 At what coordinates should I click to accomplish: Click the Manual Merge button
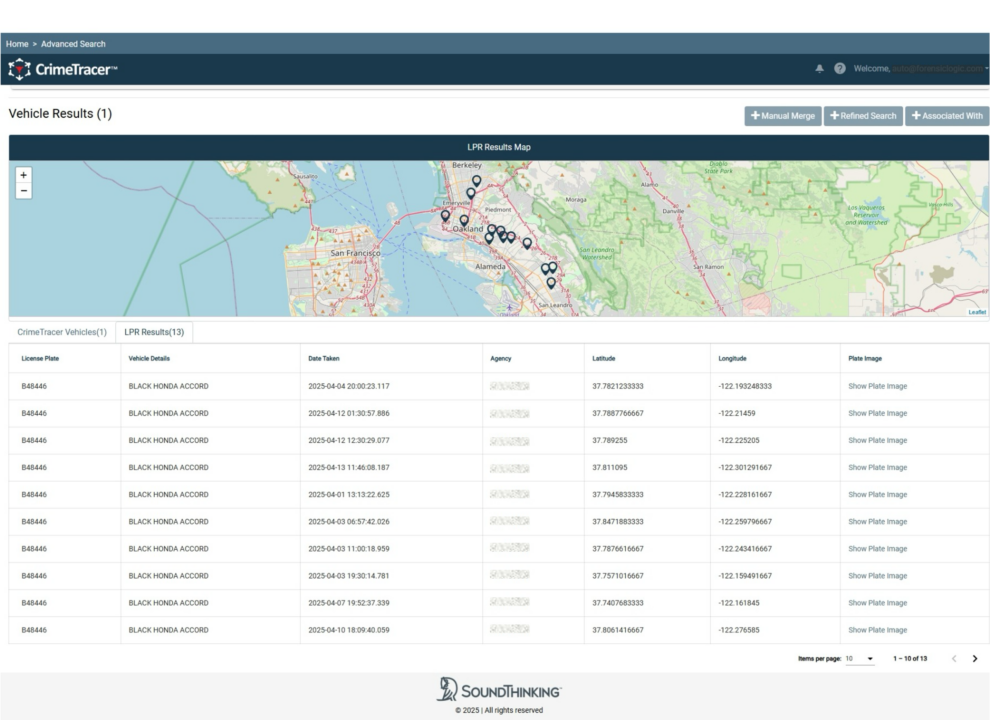coord(783,116)
